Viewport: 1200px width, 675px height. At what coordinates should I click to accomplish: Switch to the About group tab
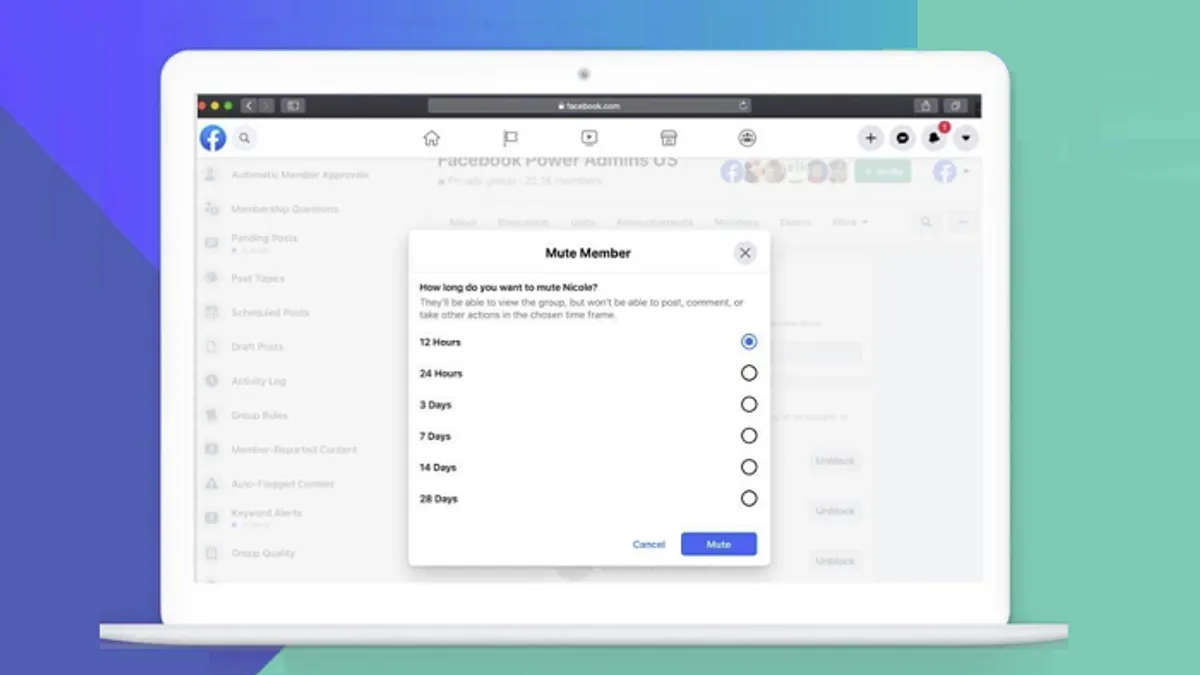(462, 222)
